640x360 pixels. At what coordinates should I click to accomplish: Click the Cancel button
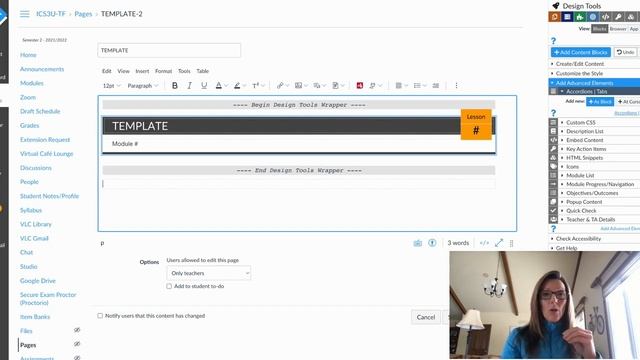[426, 317]
